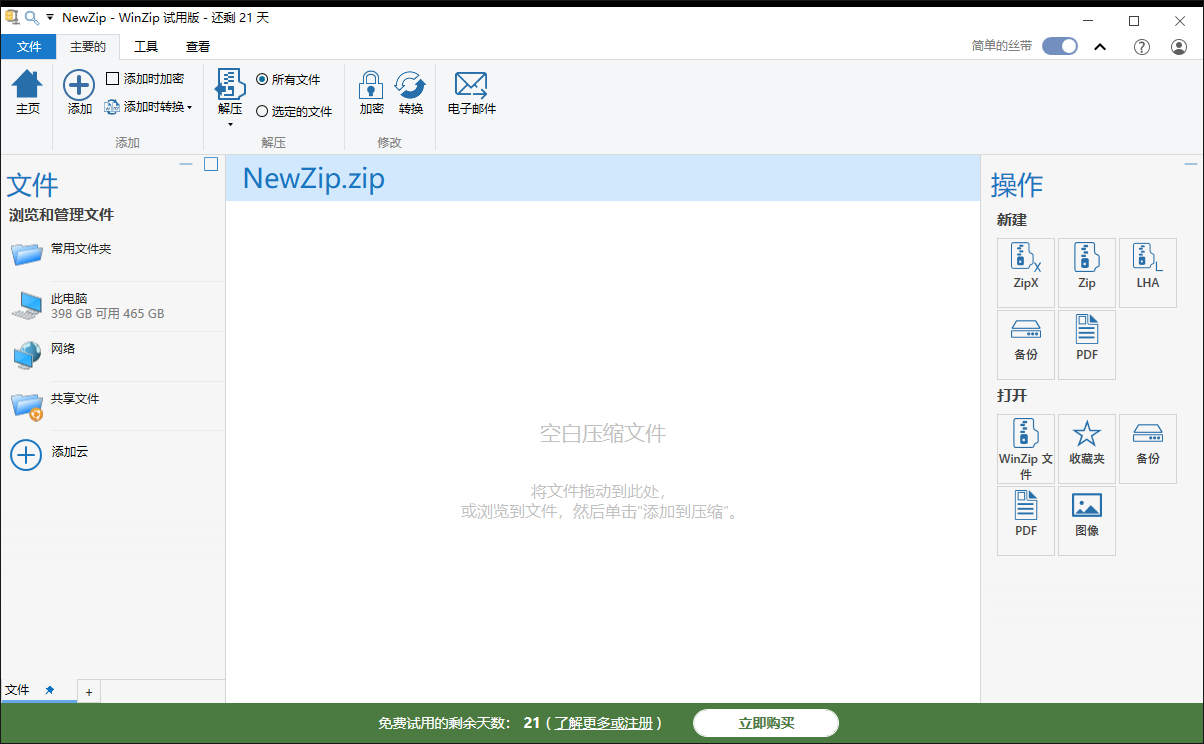Open the 加密 (Encrypt) tool
1204x744 pixels.
[370, 92]
